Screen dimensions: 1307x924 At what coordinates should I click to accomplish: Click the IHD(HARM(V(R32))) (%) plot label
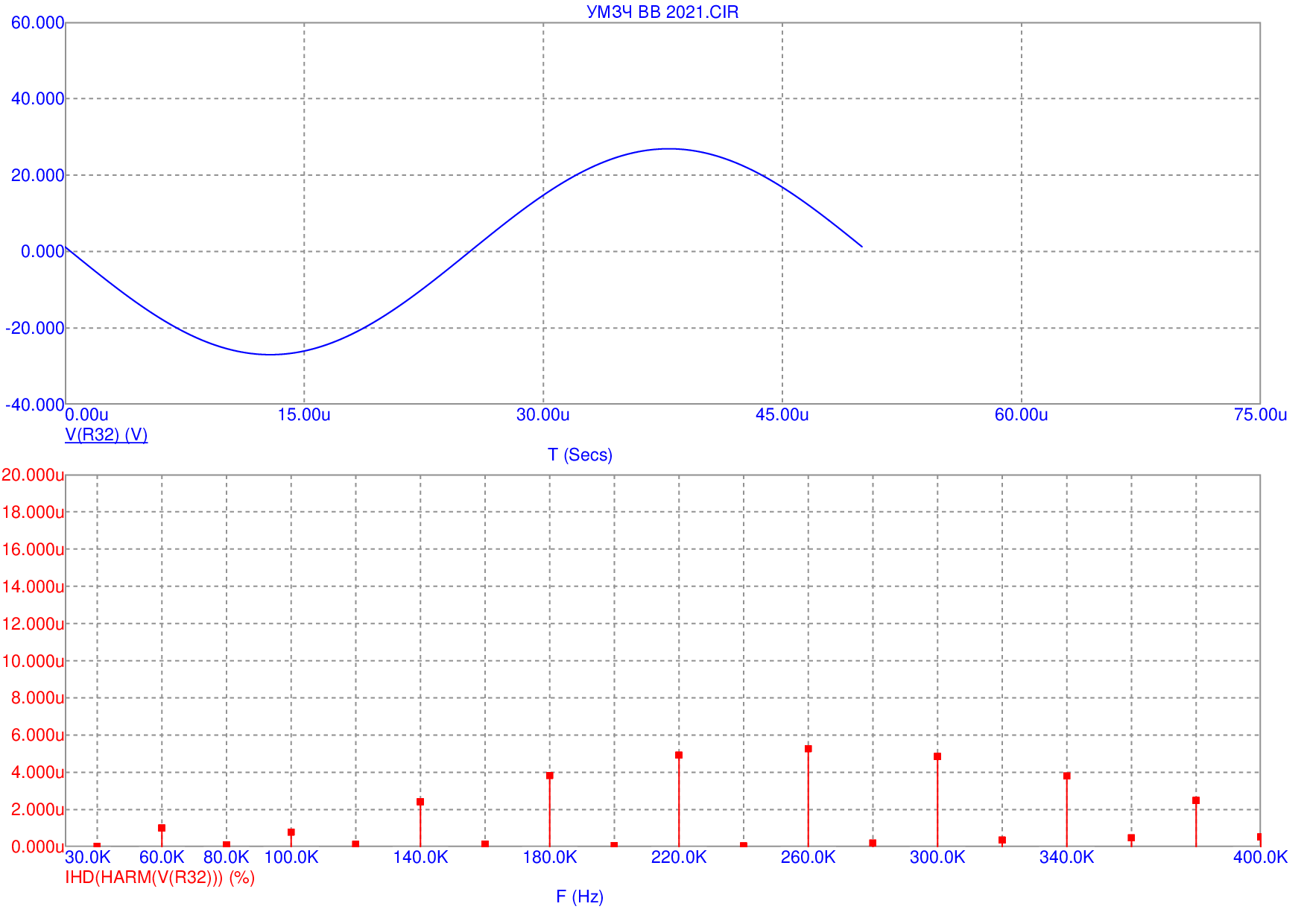[x=160, y=878]
